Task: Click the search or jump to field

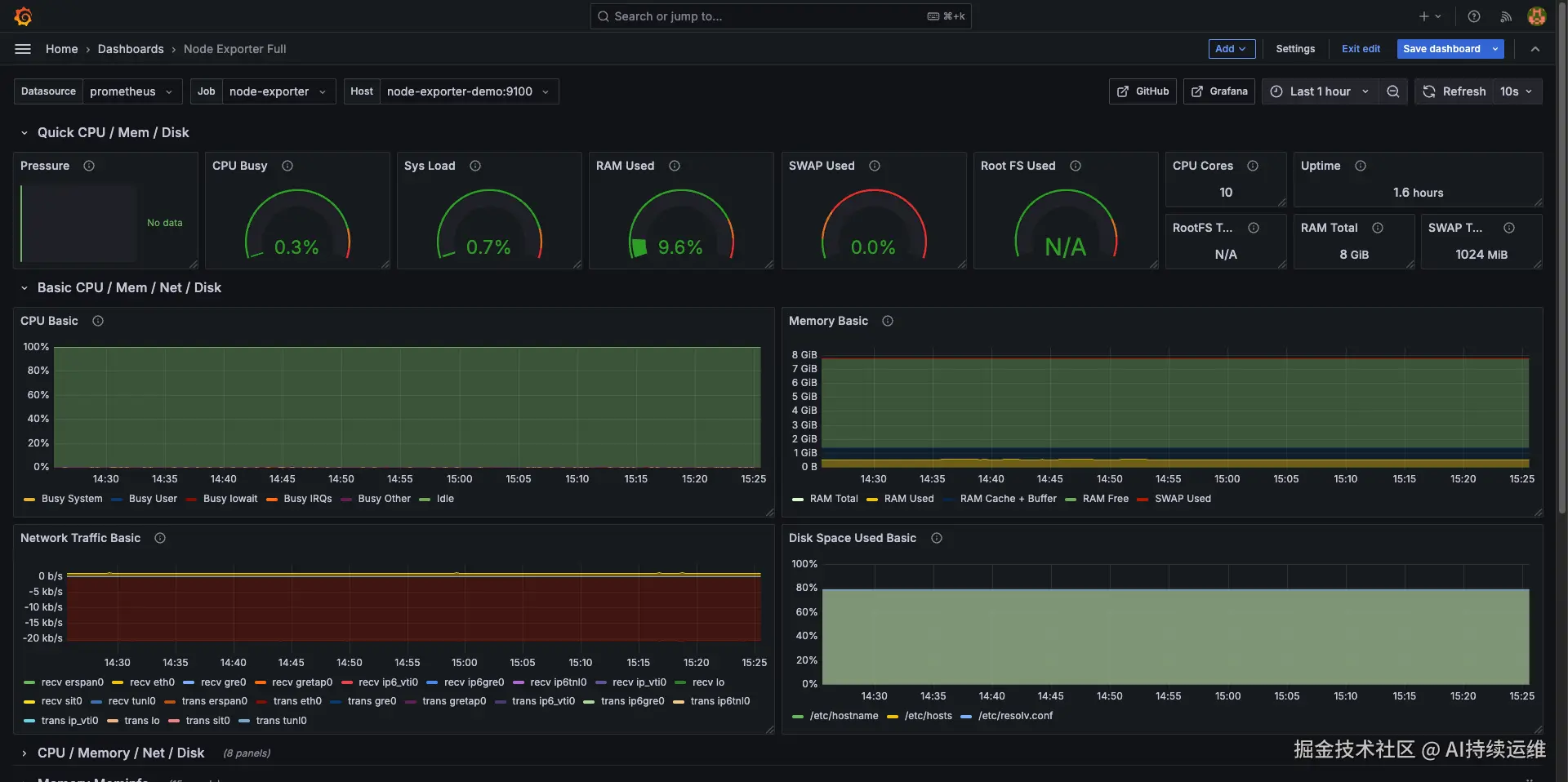Action: [x=780, y=16]
